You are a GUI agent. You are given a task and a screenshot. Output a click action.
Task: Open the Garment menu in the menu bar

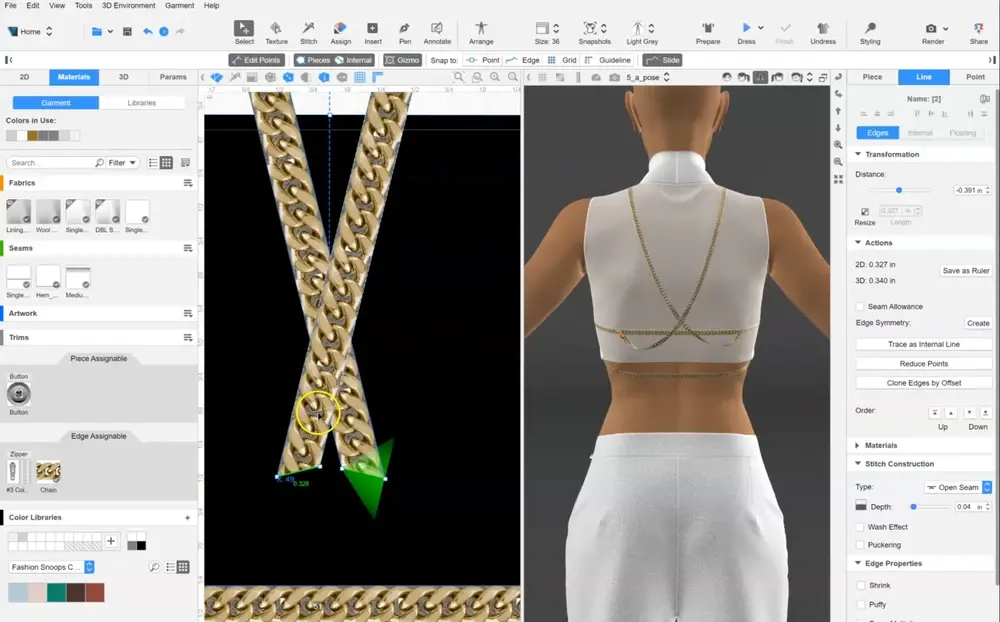179,4
